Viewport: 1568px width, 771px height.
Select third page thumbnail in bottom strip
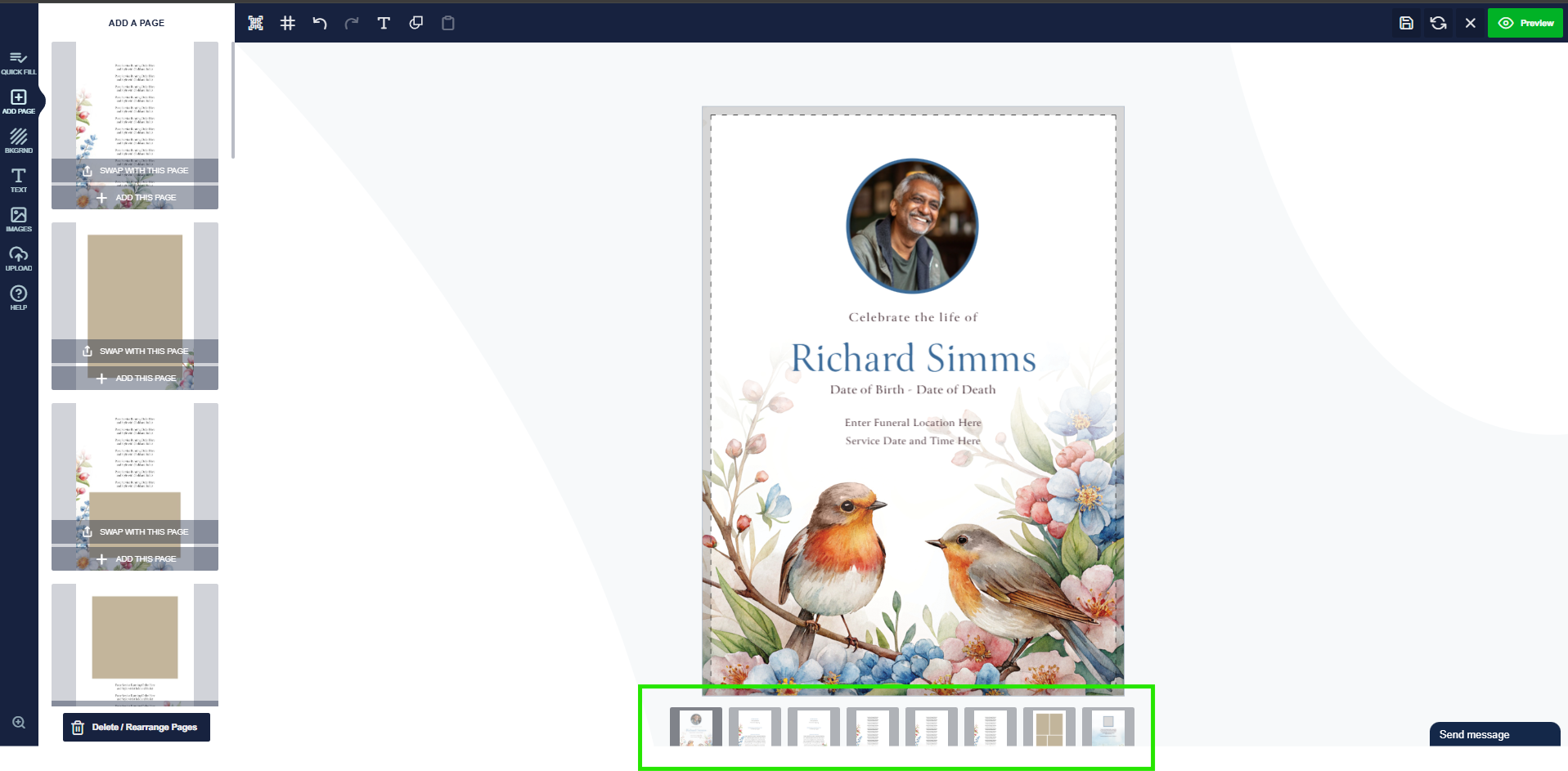click(x=814, y=727)
